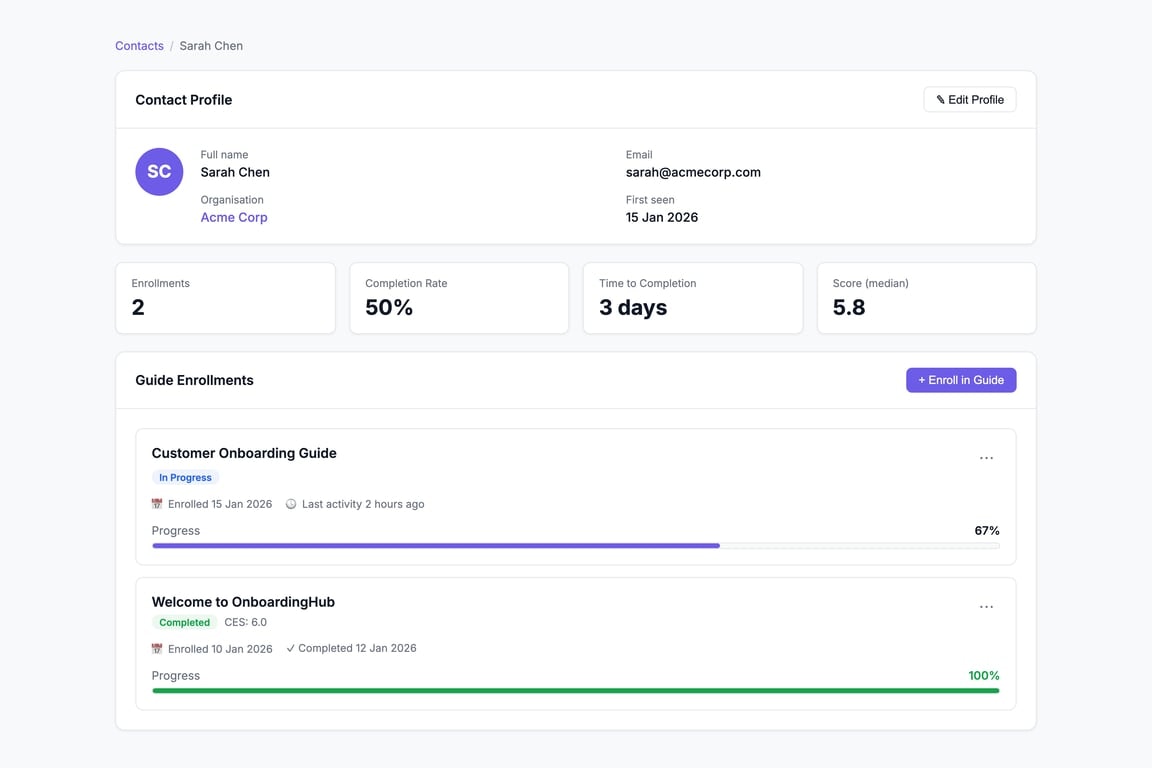Navigate back using the Contacts breadcrumb
The image size is (1152, 768).
[139, 45]
